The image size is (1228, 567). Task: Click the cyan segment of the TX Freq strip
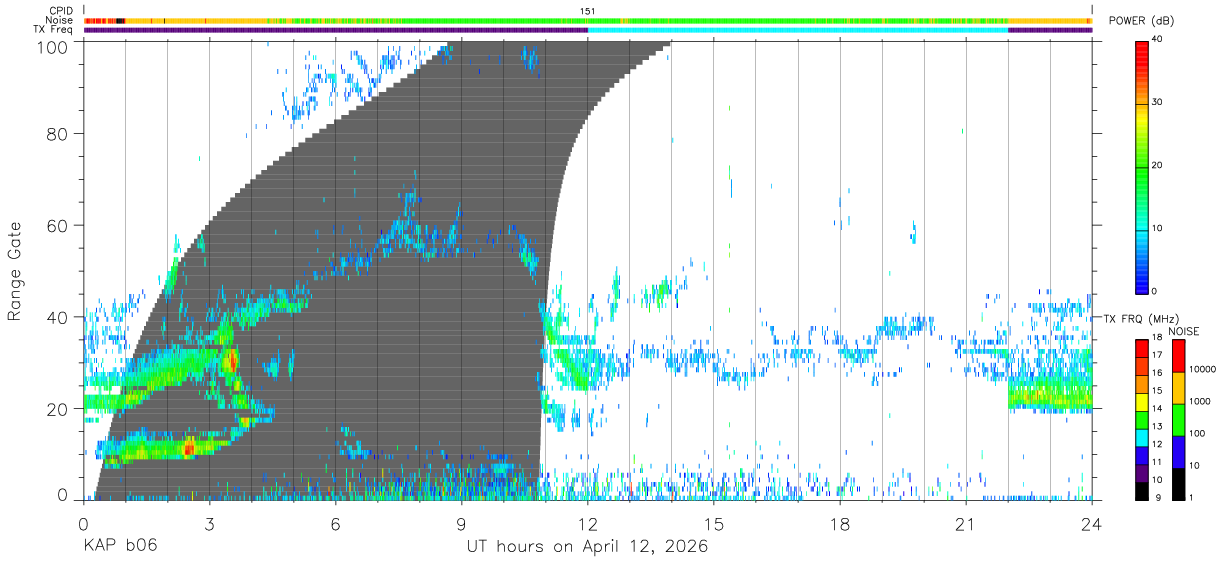pyautogui.click(x=798, y=30)
